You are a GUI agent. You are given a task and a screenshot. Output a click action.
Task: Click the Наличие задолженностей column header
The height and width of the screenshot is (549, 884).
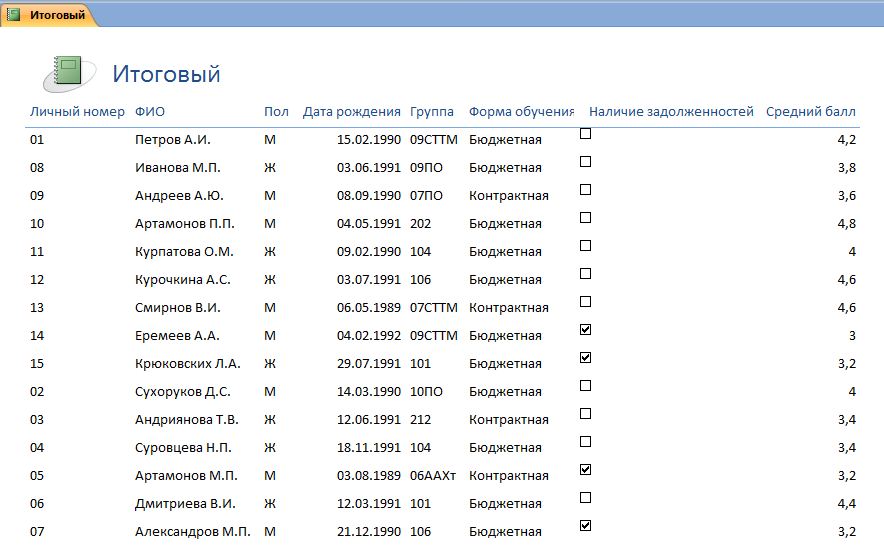coord(671,112)
